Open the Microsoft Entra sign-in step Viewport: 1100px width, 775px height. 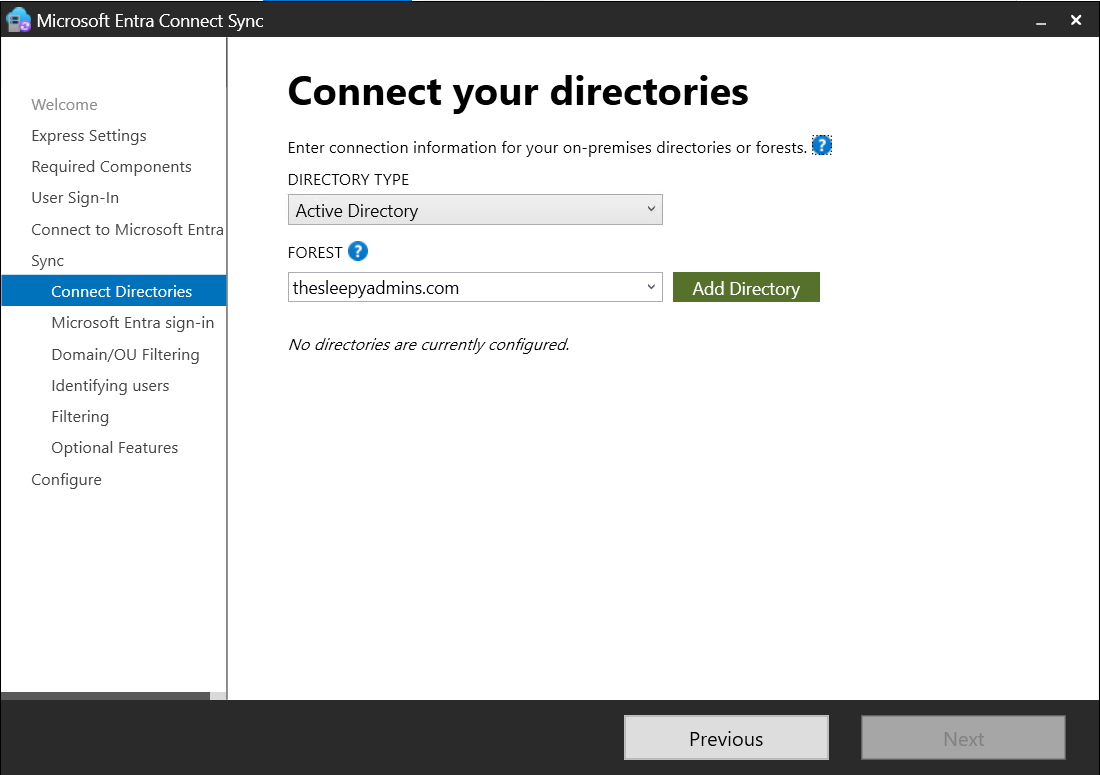(x=132, y=322)
